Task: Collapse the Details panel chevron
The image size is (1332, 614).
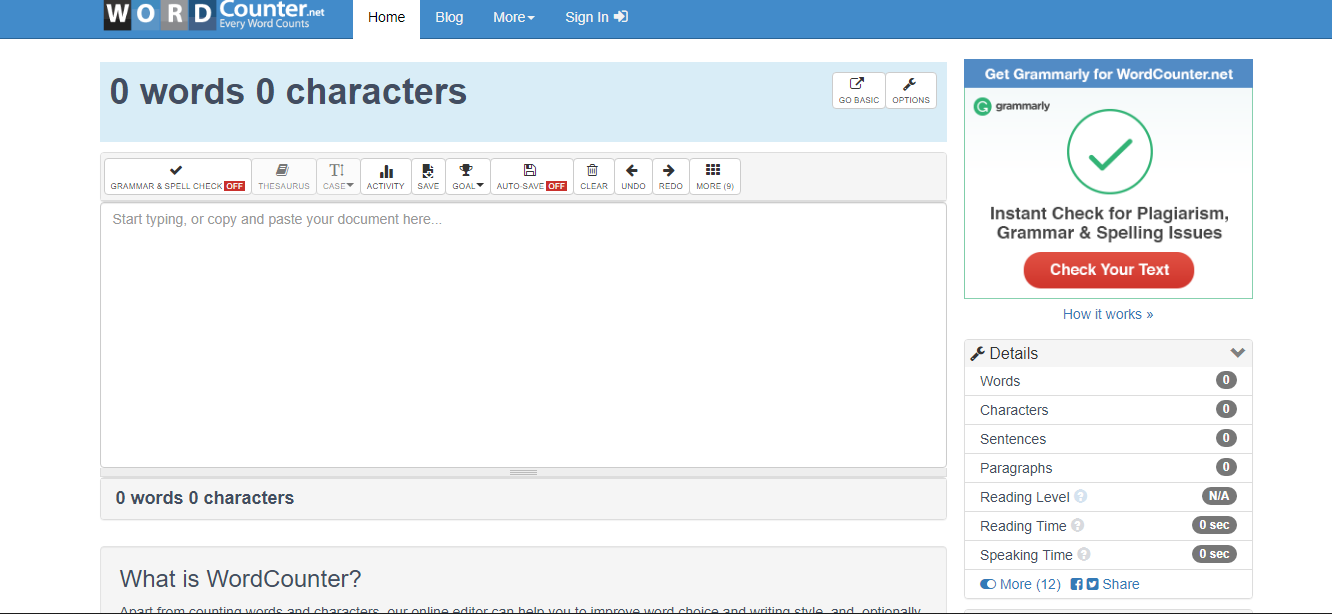Action: tap(1238, 353)
